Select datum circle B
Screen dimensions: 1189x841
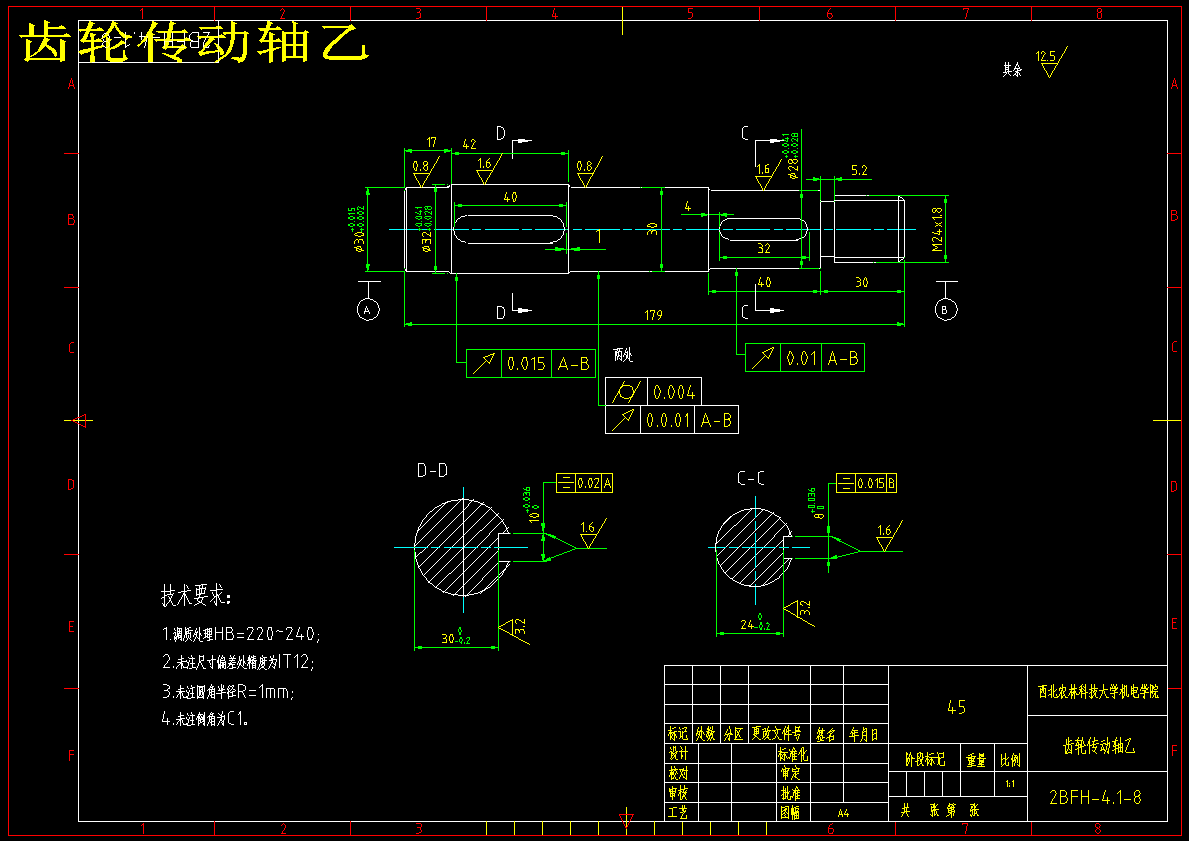945,309
